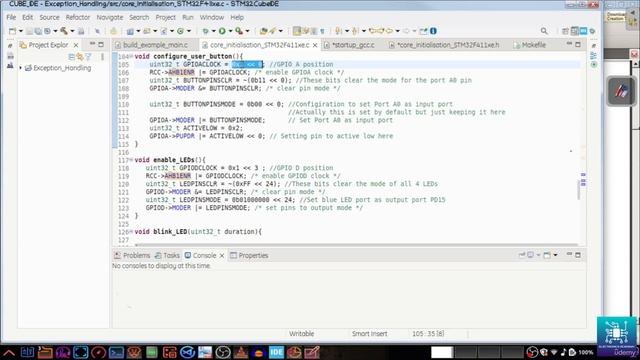Click the Debug bug icon
This screenshot has height=360, width=640.
(x=205, y=31)
